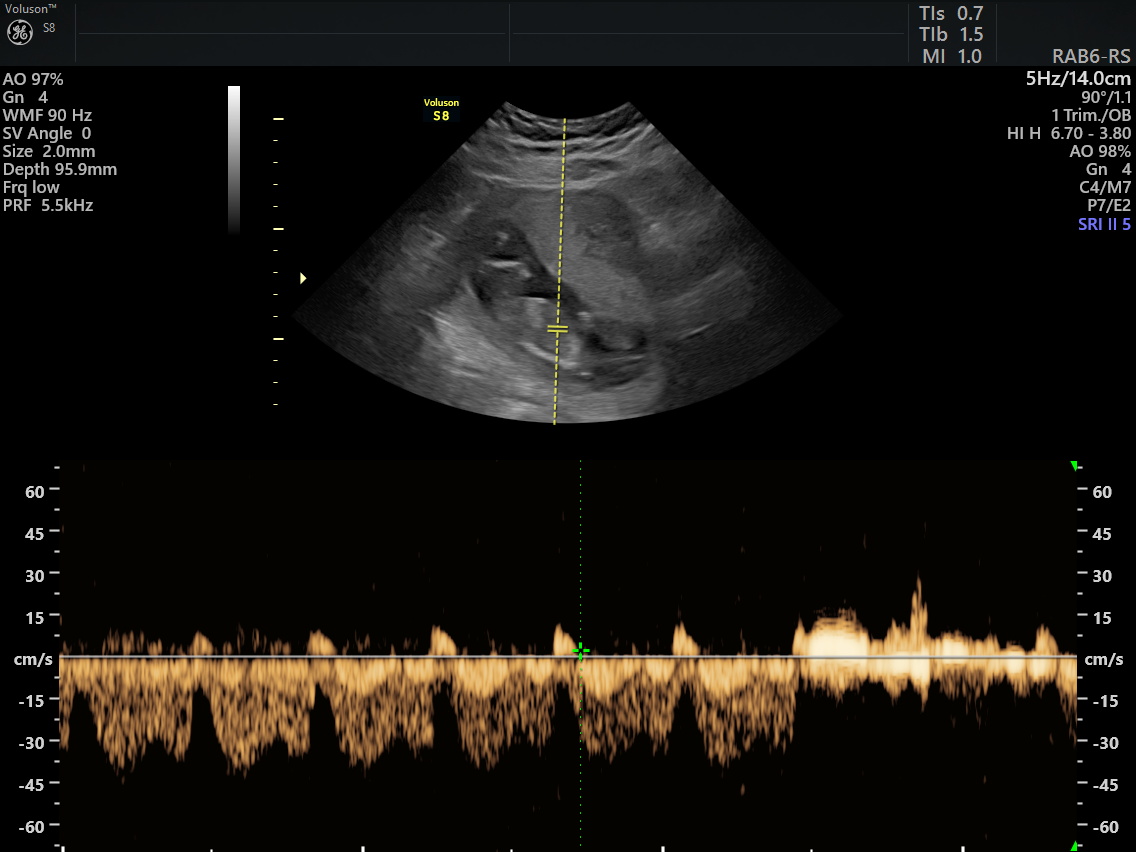
Task: Select the yellow focus triangle beside depth scale
Action: point(303,278)
